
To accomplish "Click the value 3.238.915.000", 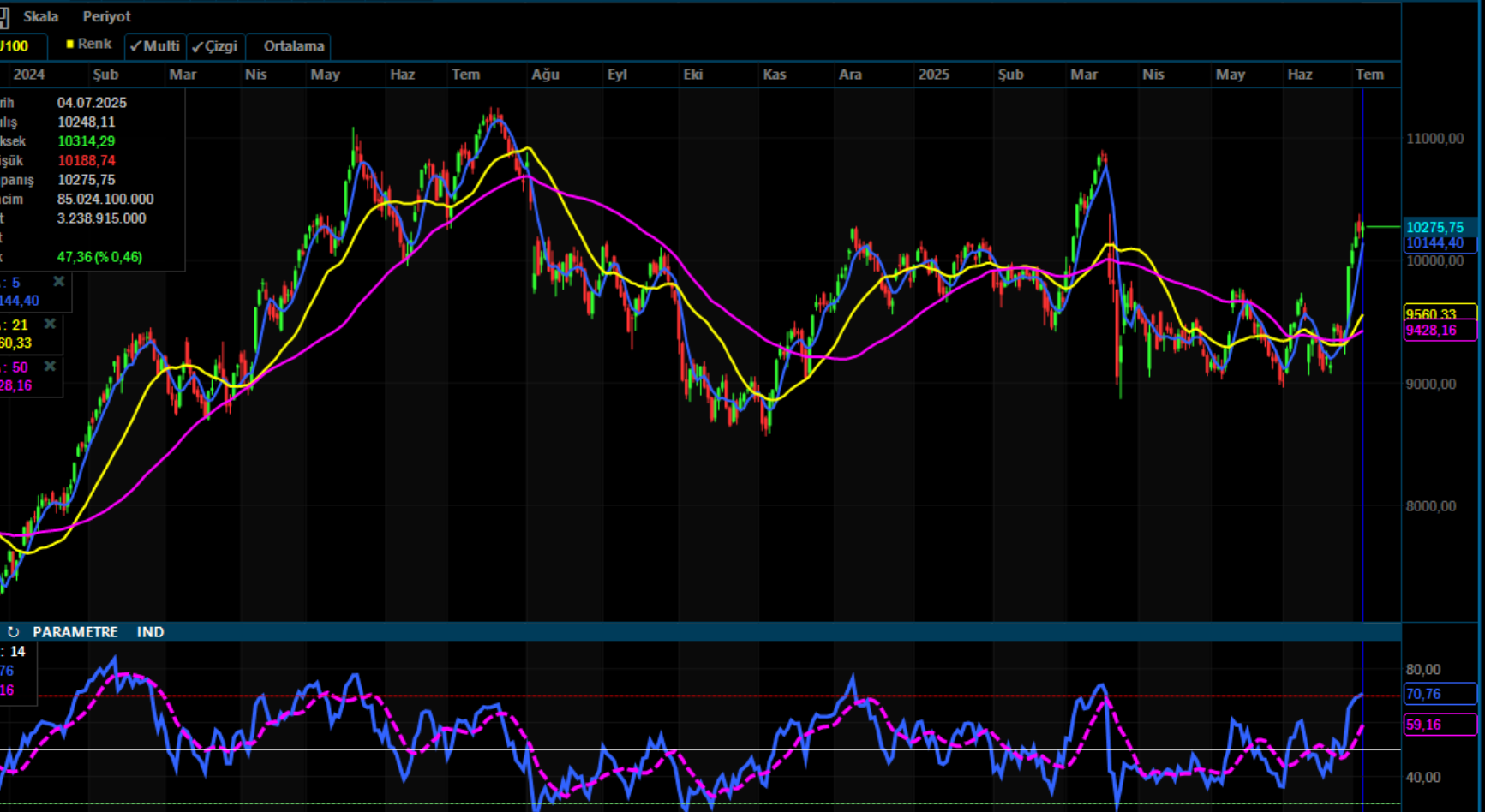I will coord(102,218).
